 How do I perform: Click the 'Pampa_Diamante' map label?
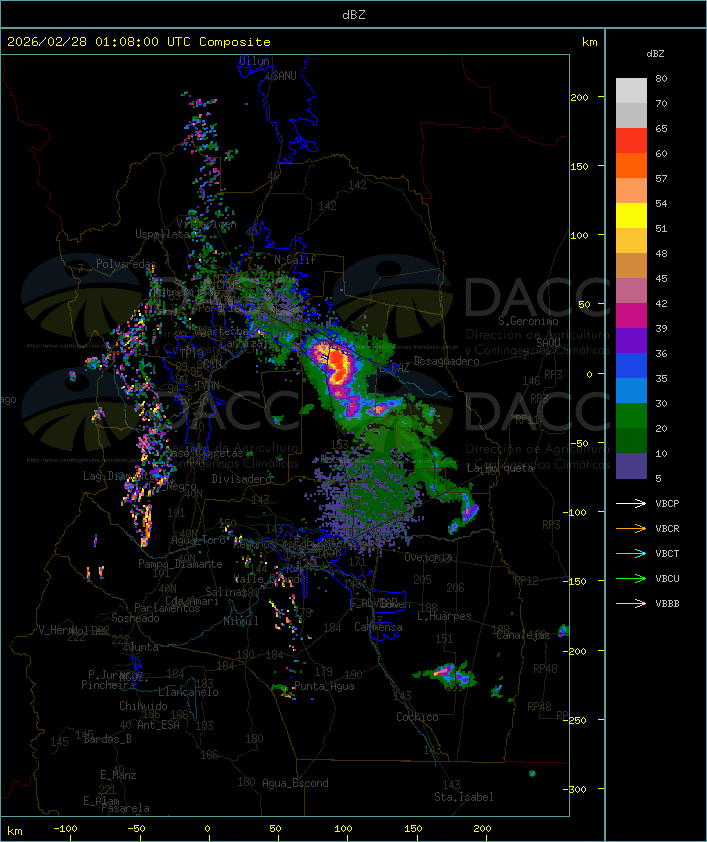coord(180,564)
